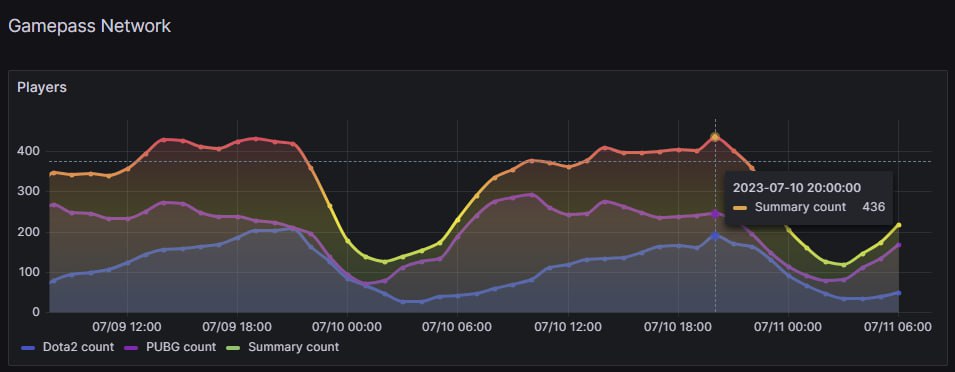
Task: Click the tooltip value 436
Action: (x=873, y=207)
